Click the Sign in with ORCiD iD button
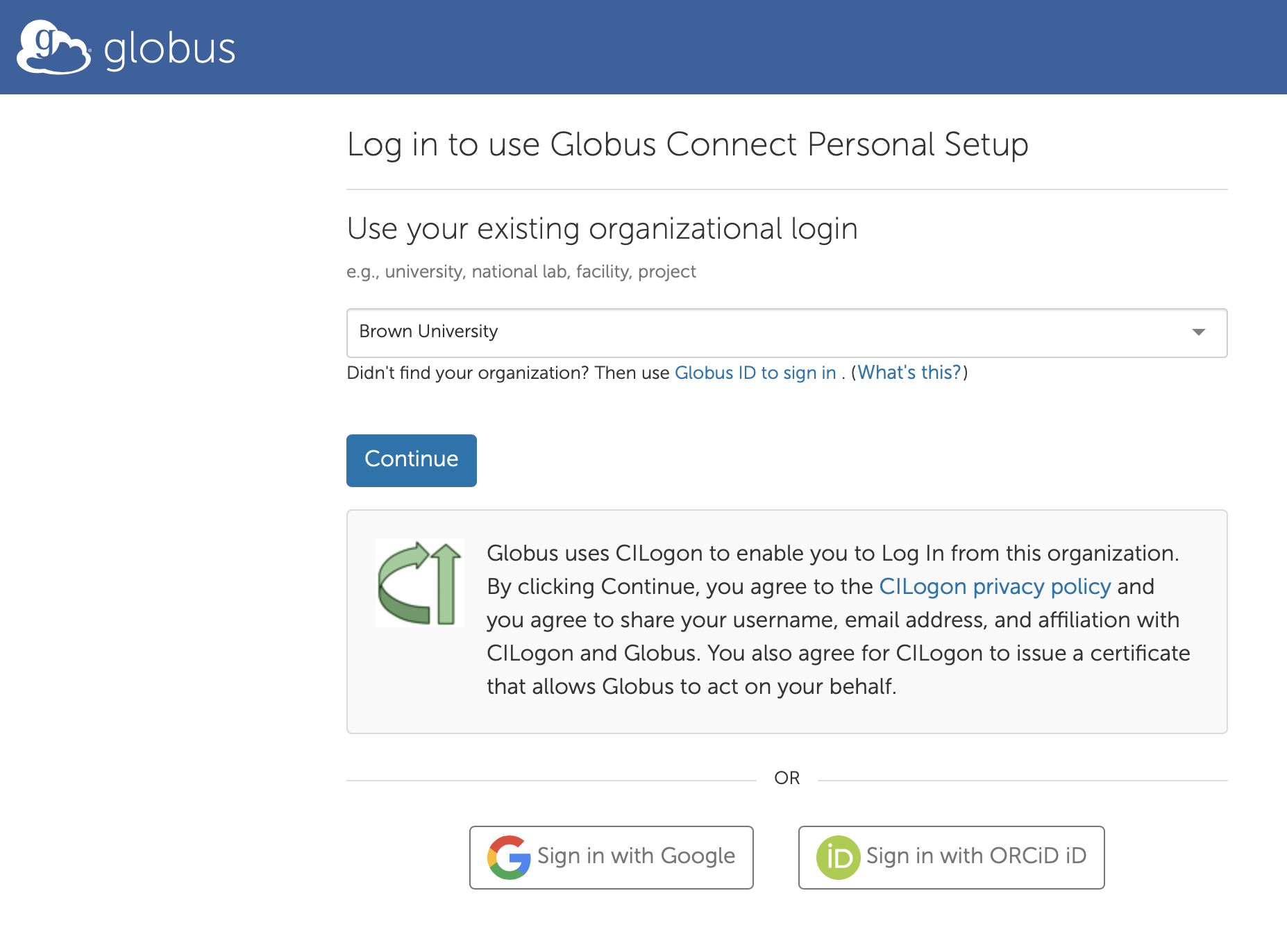 tap(951, 857)
